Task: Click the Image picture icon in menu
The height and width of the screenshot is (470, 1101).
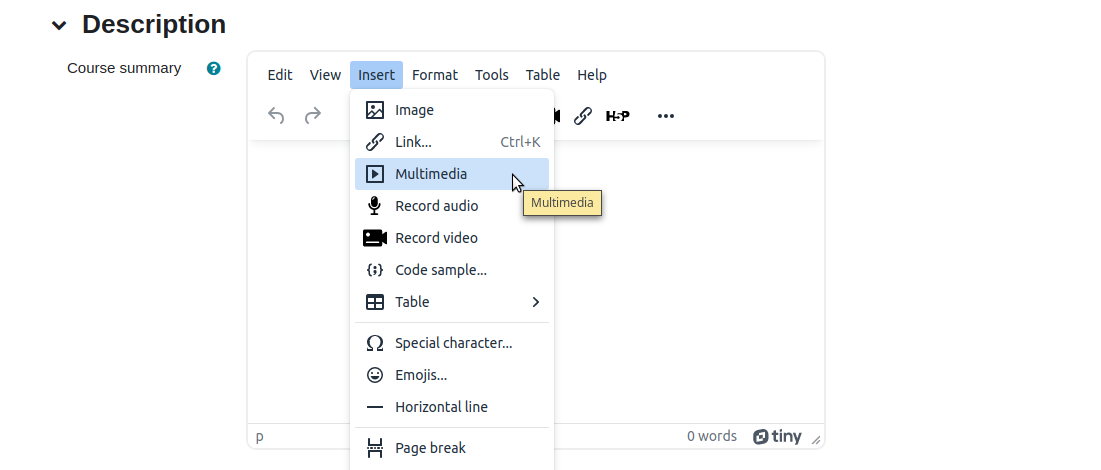Action: [375, 110]
